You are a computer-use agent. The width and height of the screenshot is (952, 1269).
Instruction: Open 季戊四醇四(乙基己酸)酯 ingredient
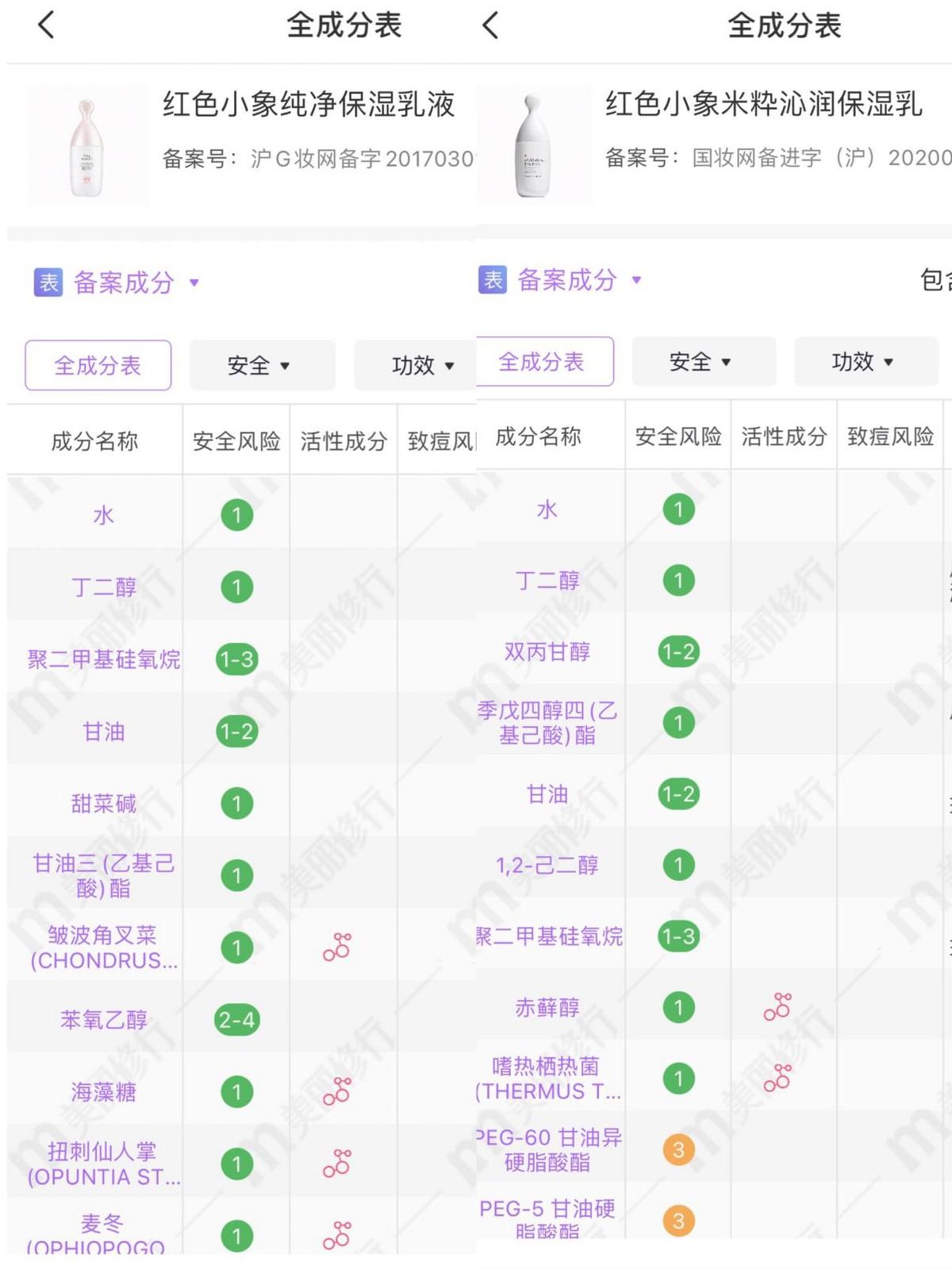[547, 723]
